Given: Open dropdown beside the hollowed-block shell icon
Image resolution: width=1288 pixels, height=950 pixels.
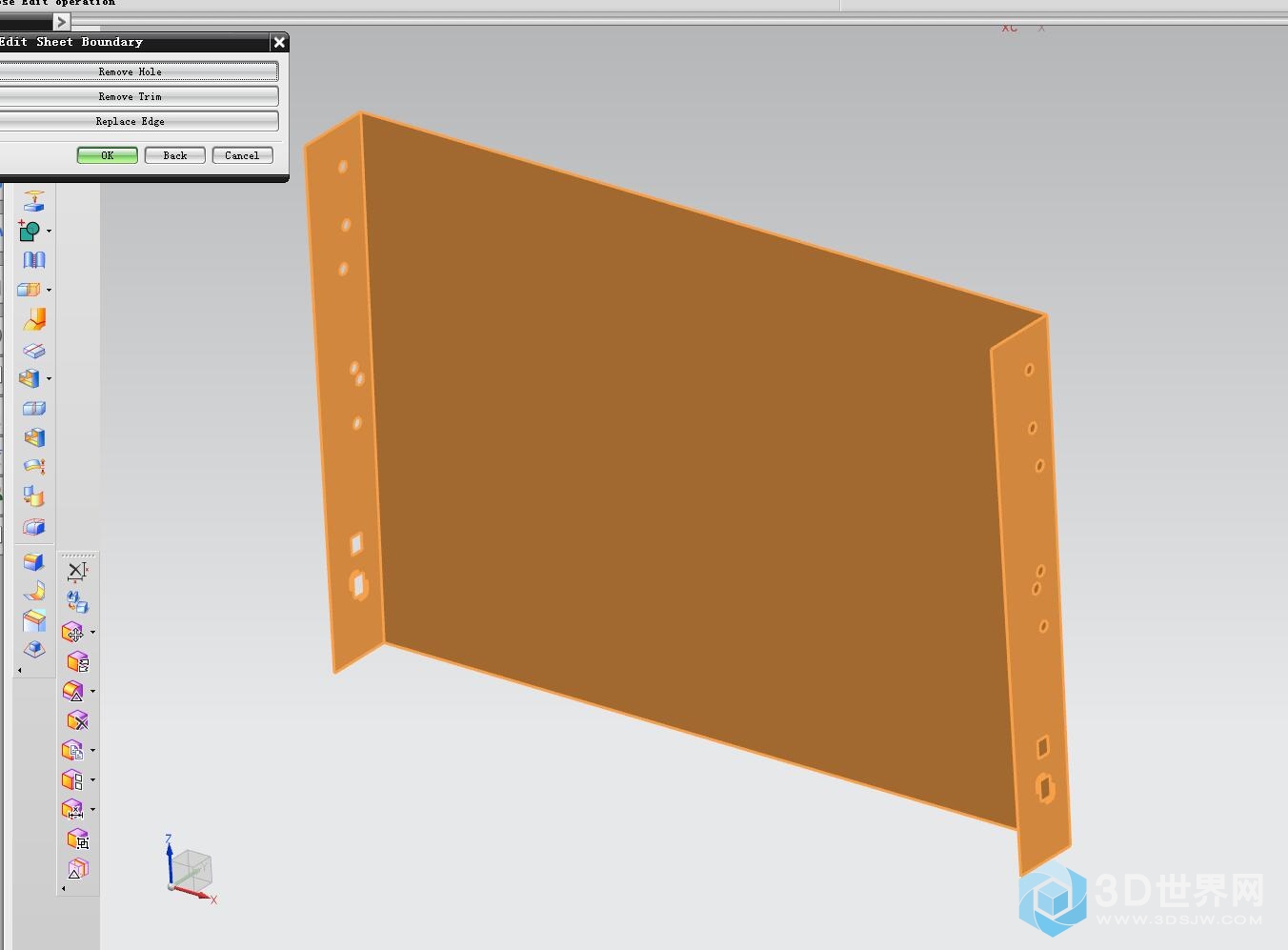Looking at the screenshot, I should [49, 378].
